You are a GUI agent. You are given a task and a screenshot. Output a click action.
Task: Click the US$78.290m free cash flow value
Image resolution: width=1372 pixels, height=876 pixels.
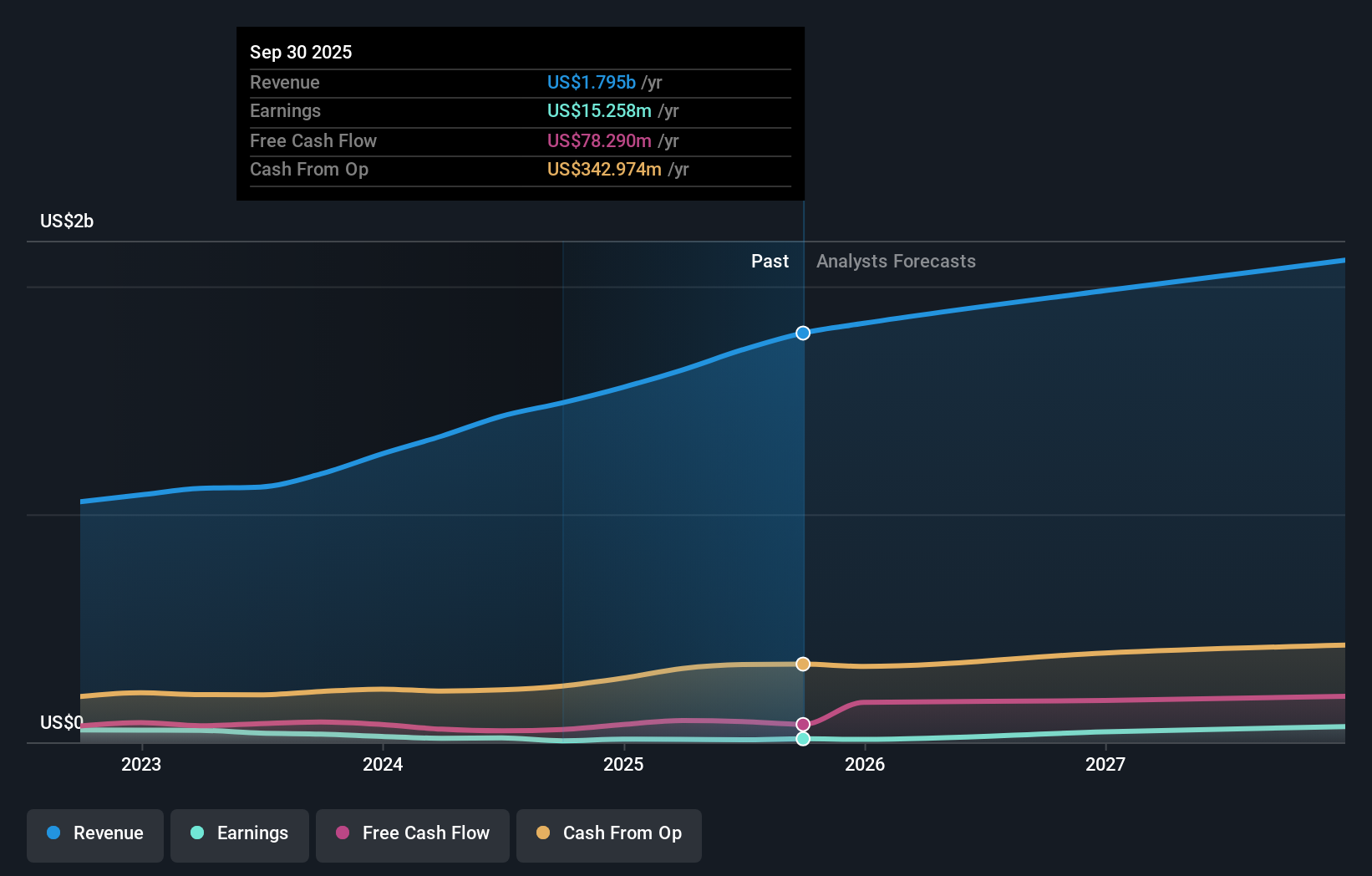click(599, 140)
